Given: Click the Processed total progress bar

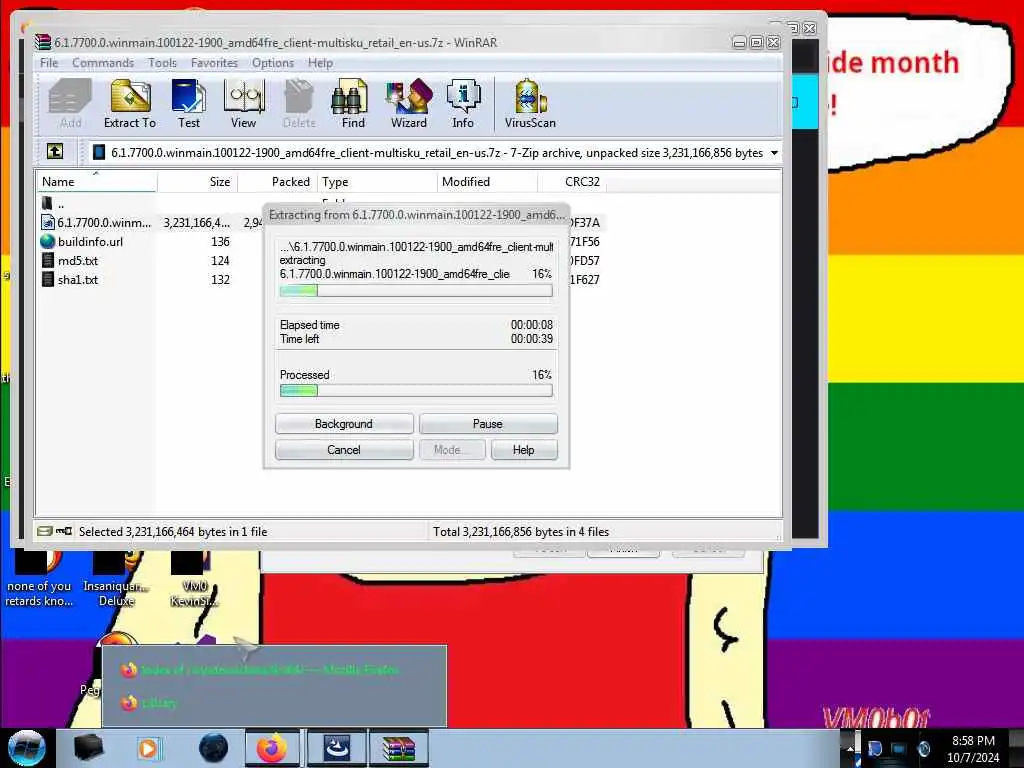Looking at the screenshot, I should pos(416,391).
